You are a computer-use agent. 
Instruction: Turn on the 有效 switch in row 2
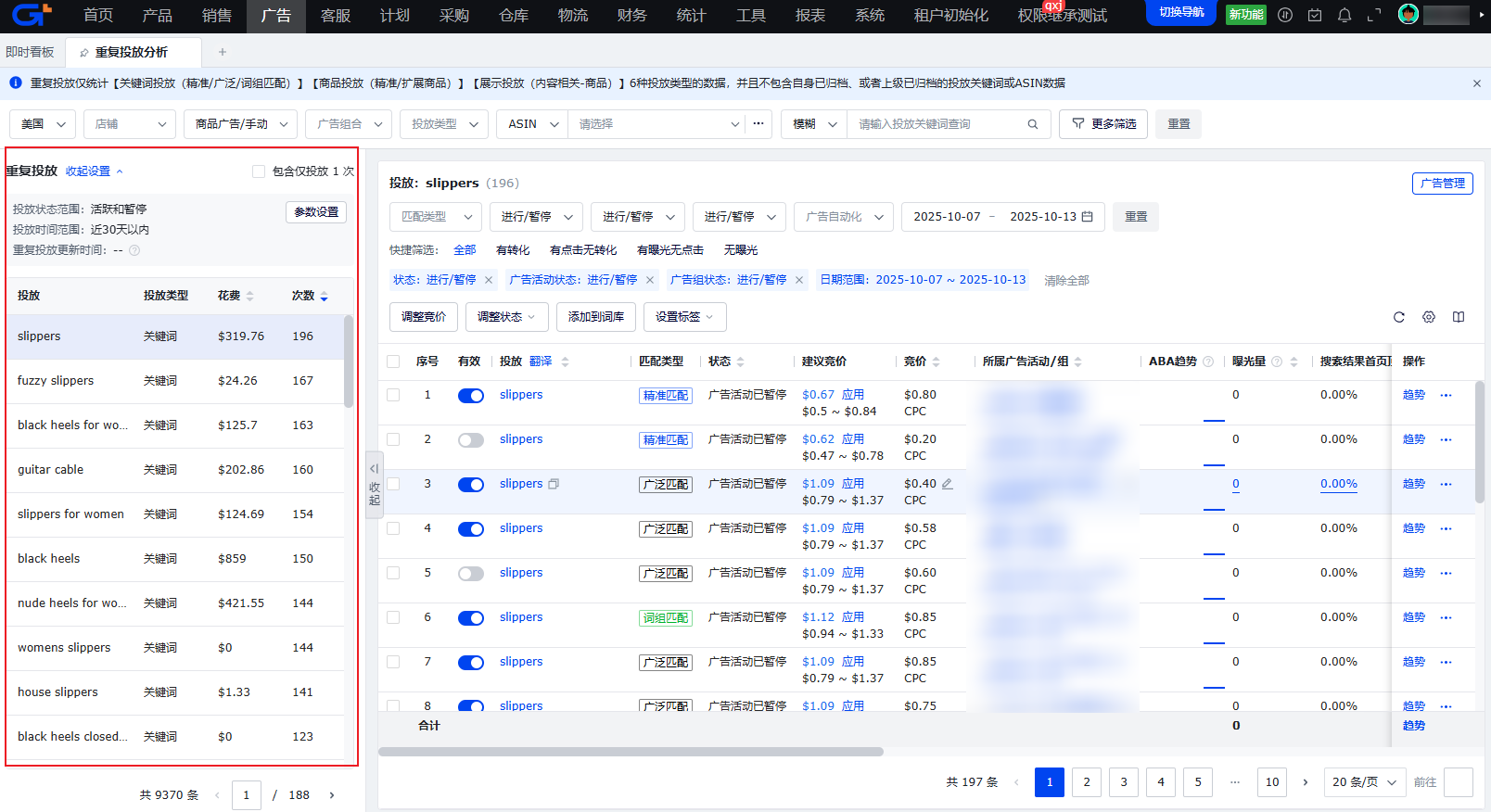click(x=471, y=440)
